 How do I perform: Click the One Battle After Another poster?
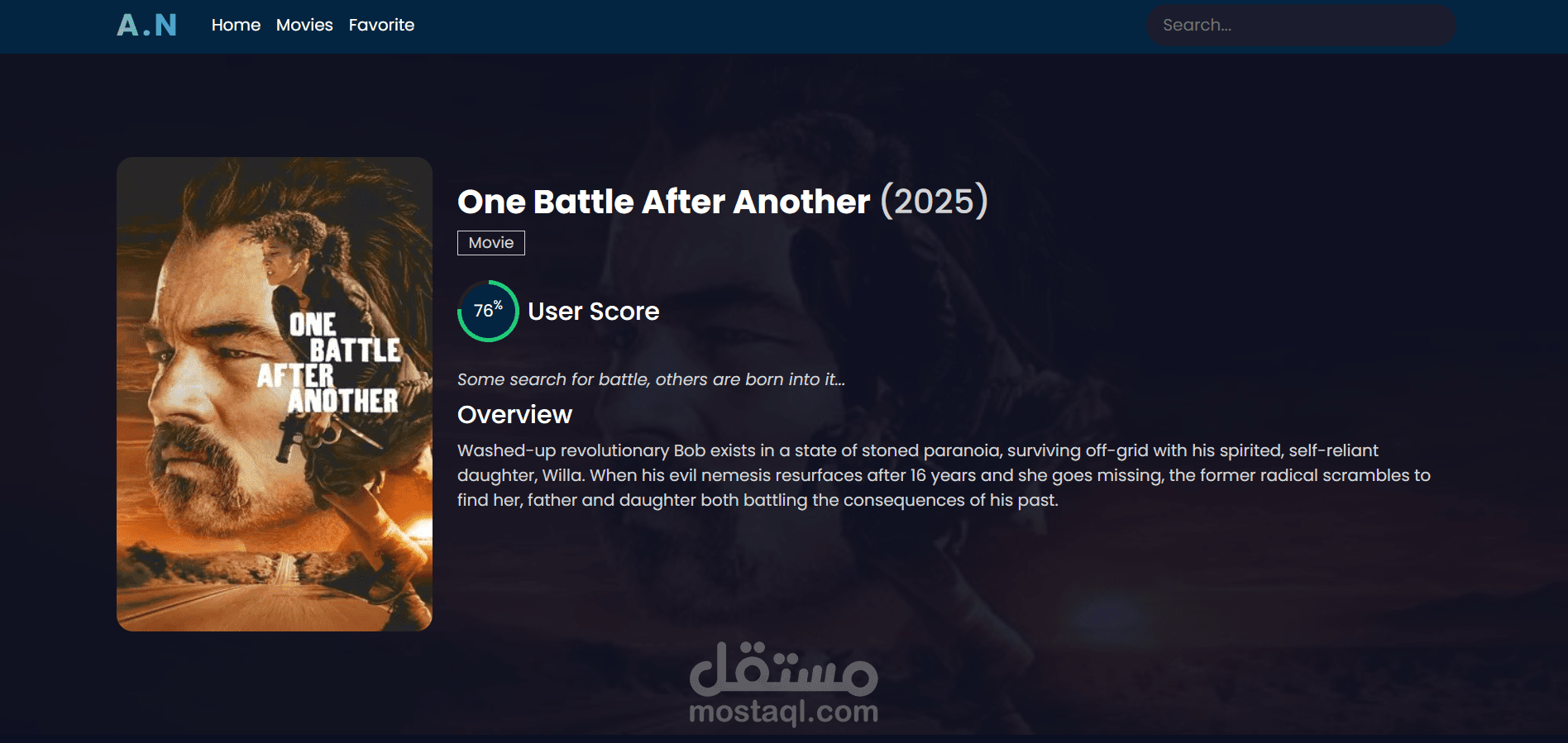pyautogui.click(x=275, y=394)
